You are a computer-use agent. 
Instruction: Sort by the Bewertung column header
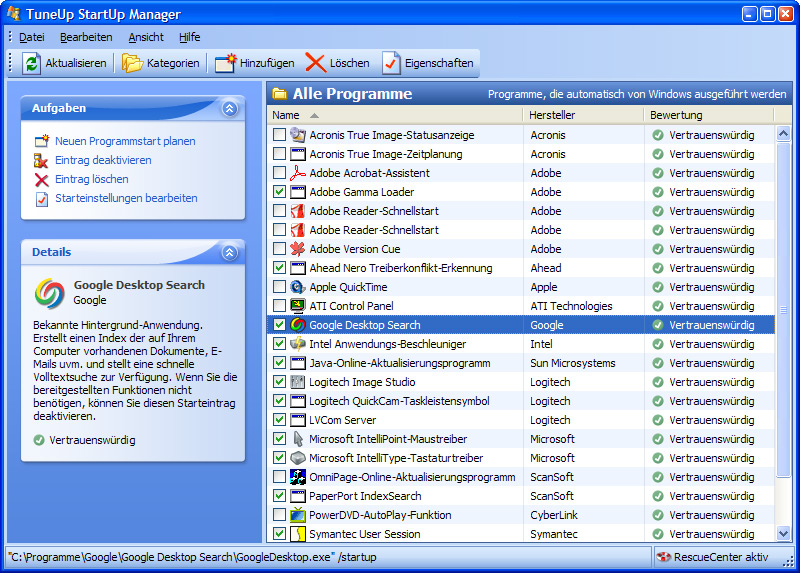(x=709, y=115)
